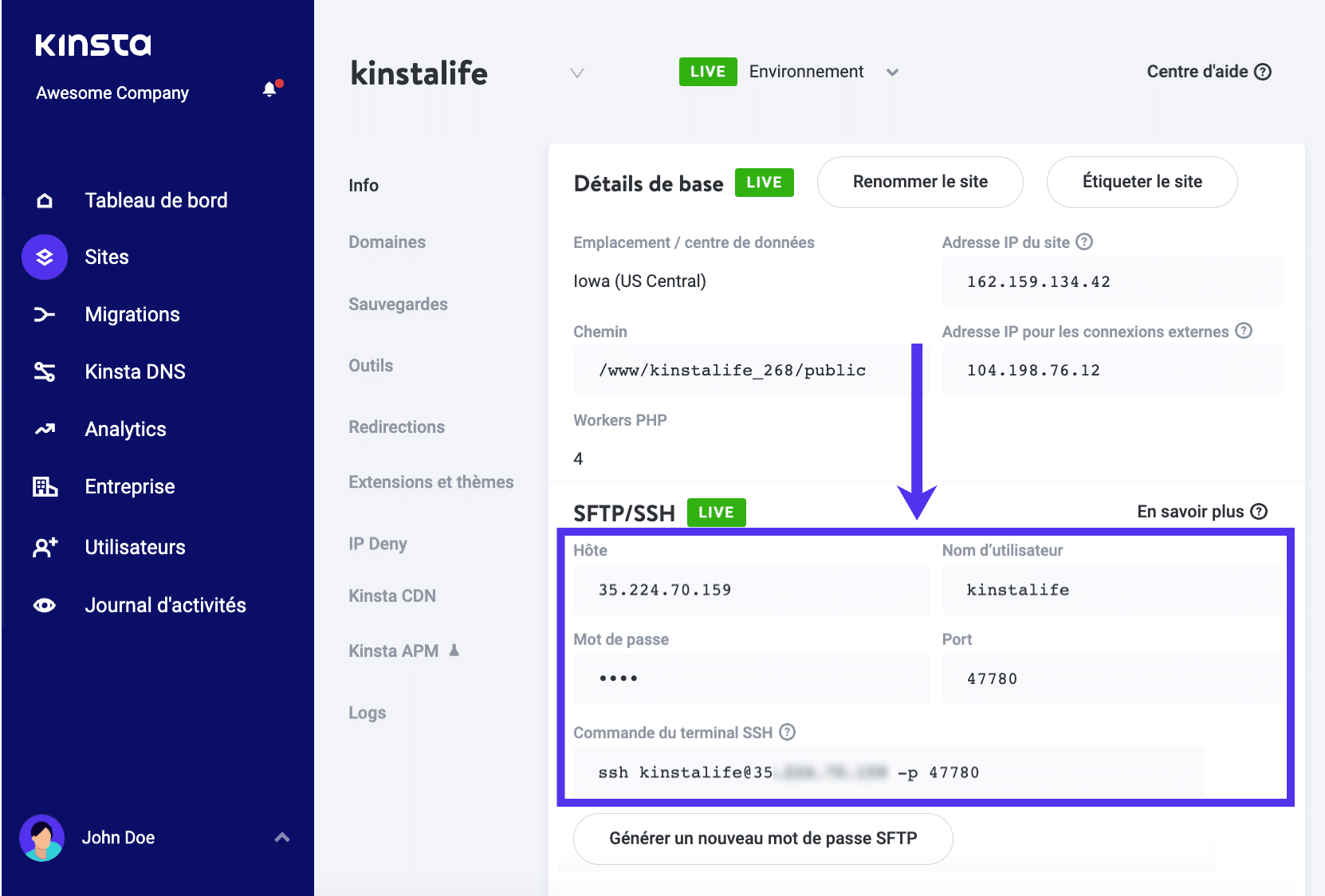Expand the kinstalife site selector
1325x896 pixels.
pos(576,73)
